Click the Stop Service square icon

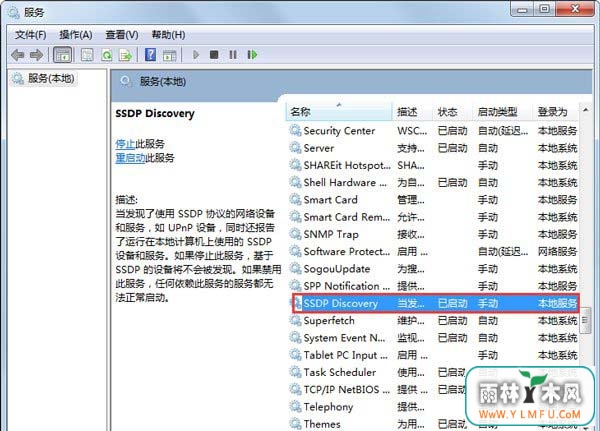[214, 55]
